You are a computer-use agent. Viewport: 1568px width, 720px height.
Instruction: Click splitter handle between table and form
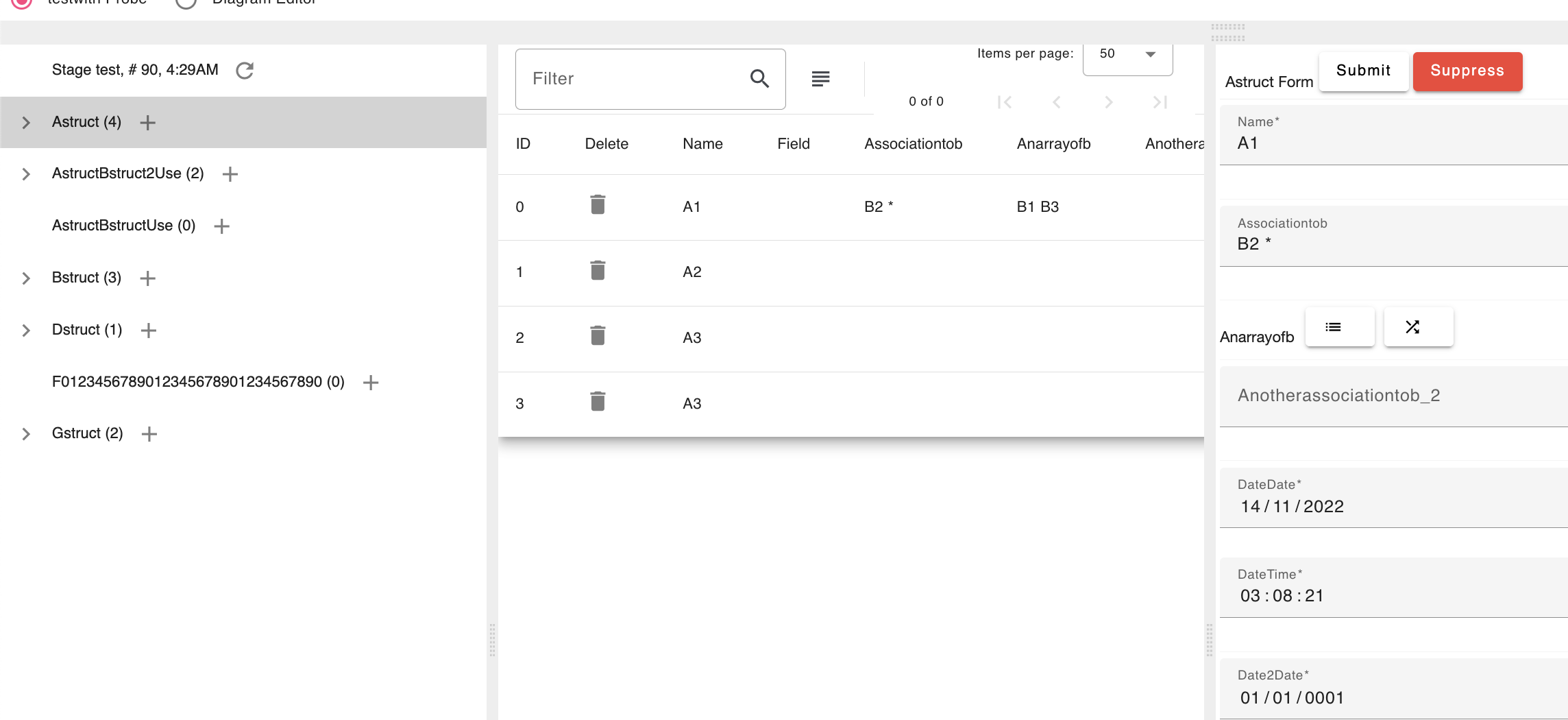pos(1210,640)
